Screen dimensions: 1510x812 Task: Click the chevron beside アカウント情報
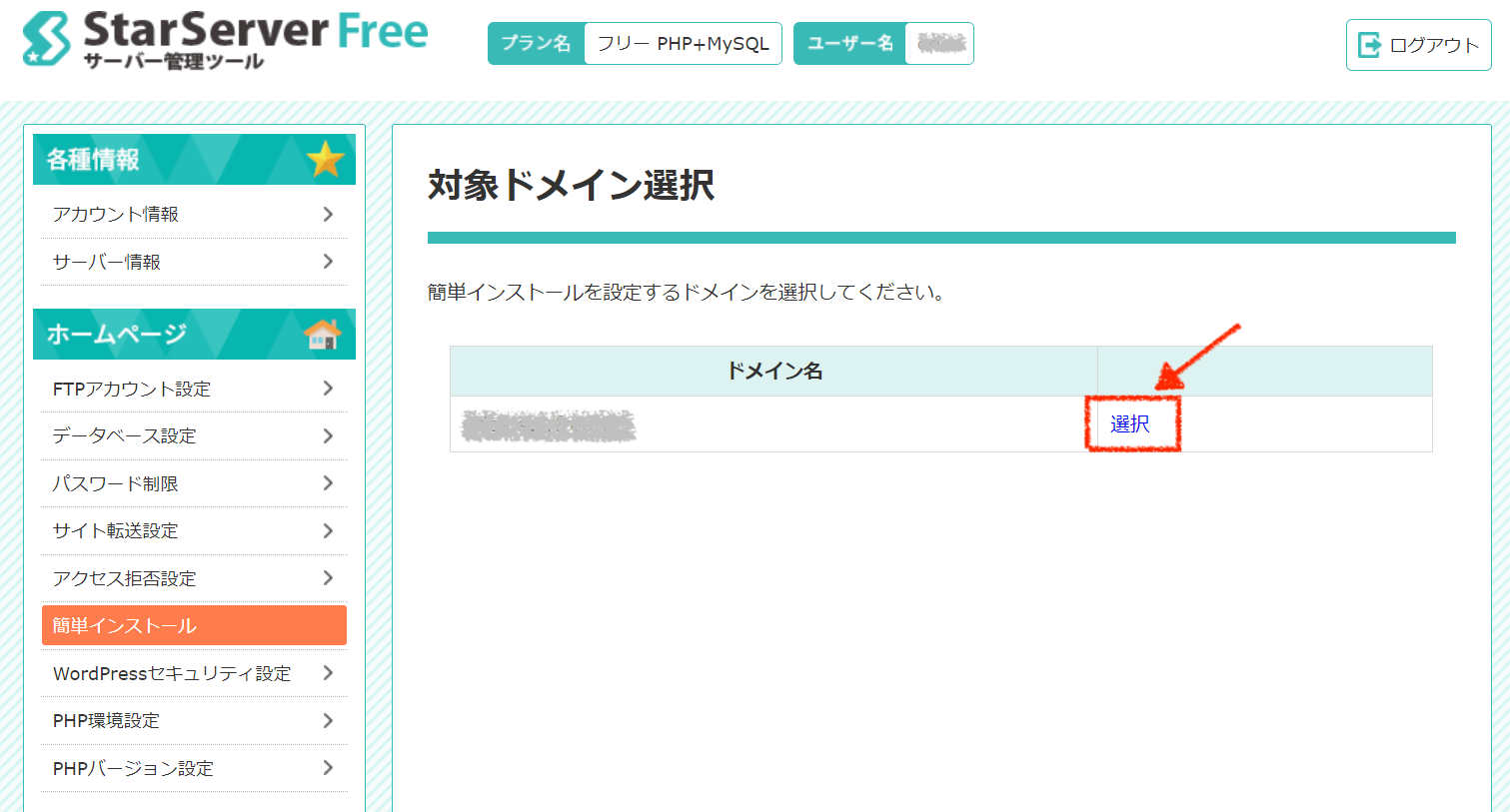click(328, 214)
